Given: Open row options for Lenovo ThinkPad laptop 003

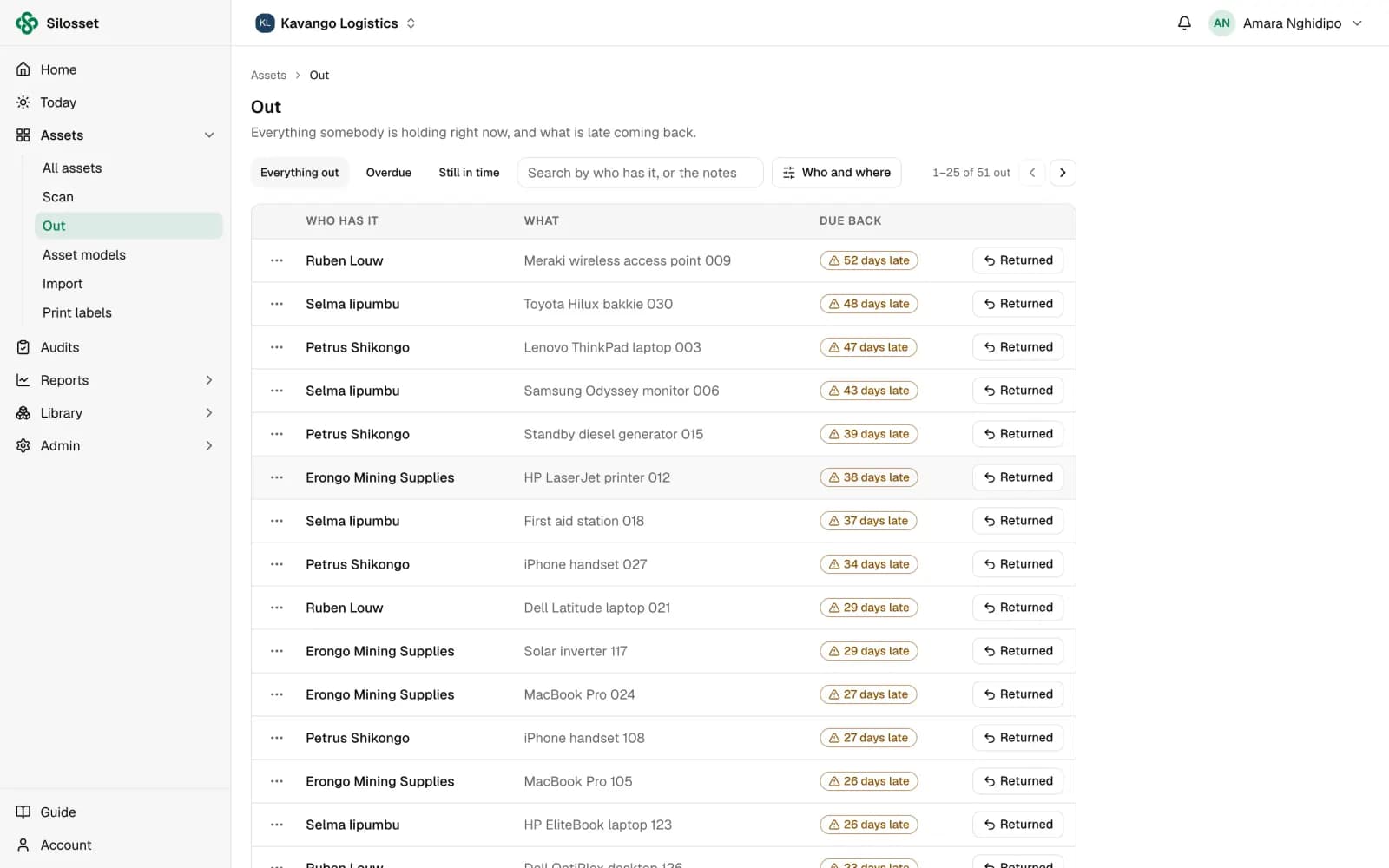Looking at the screenshot, I should (x=277, y=347).
